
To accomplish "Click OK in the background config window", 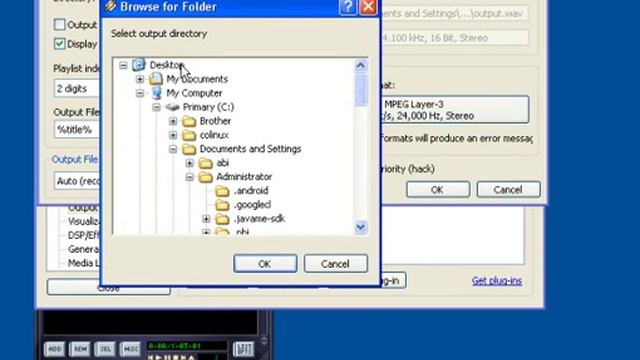I will tap(438, 190).
